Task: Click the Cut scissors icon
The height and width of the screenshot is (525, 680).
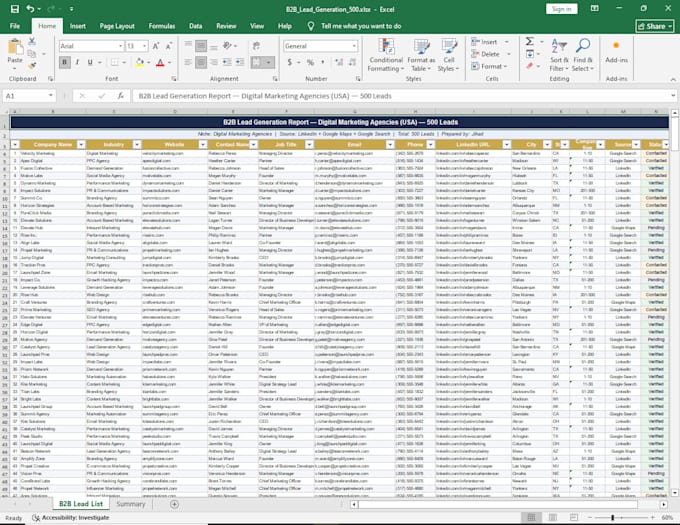Action: tap(32, 42)
